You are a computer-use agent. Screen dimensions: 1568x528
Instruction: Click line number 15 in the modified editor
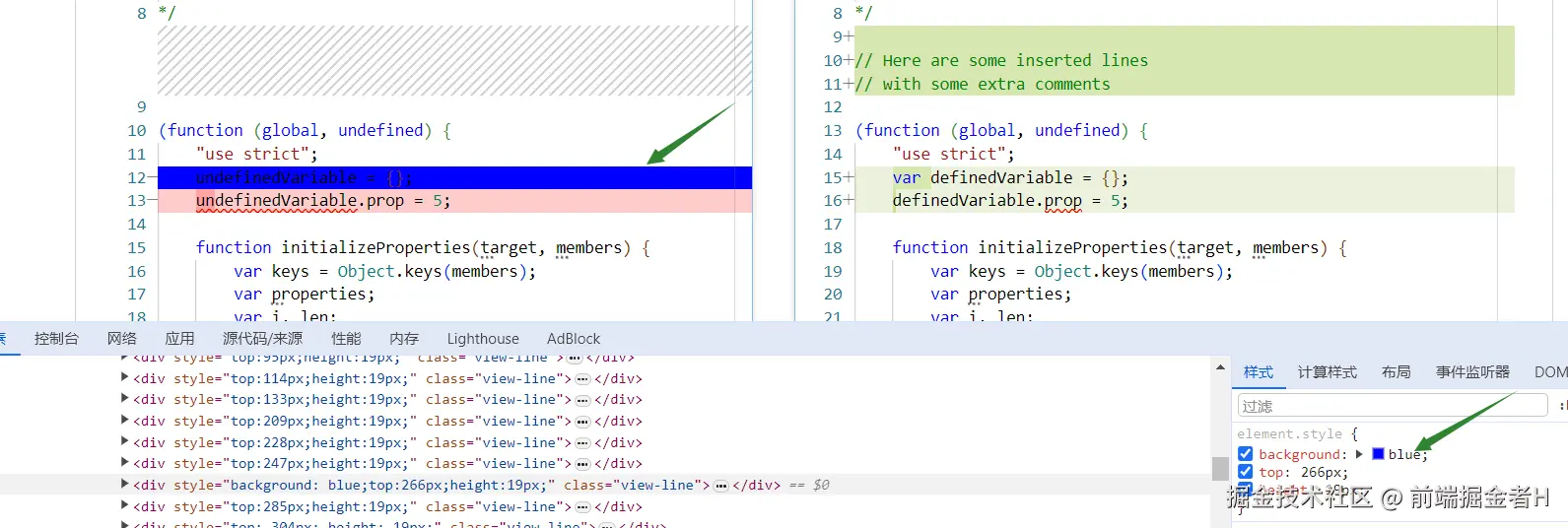833,177
